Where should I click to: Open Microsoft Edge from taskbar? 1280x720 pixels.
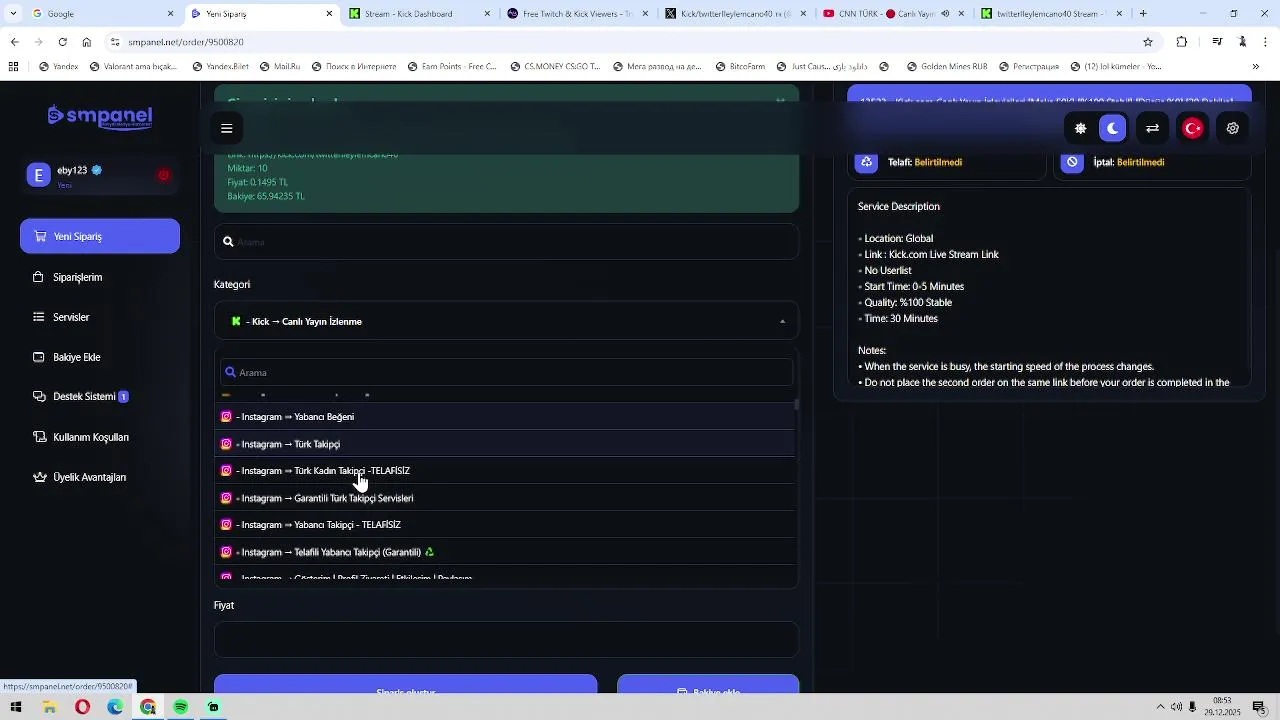[x=115, y=707]
